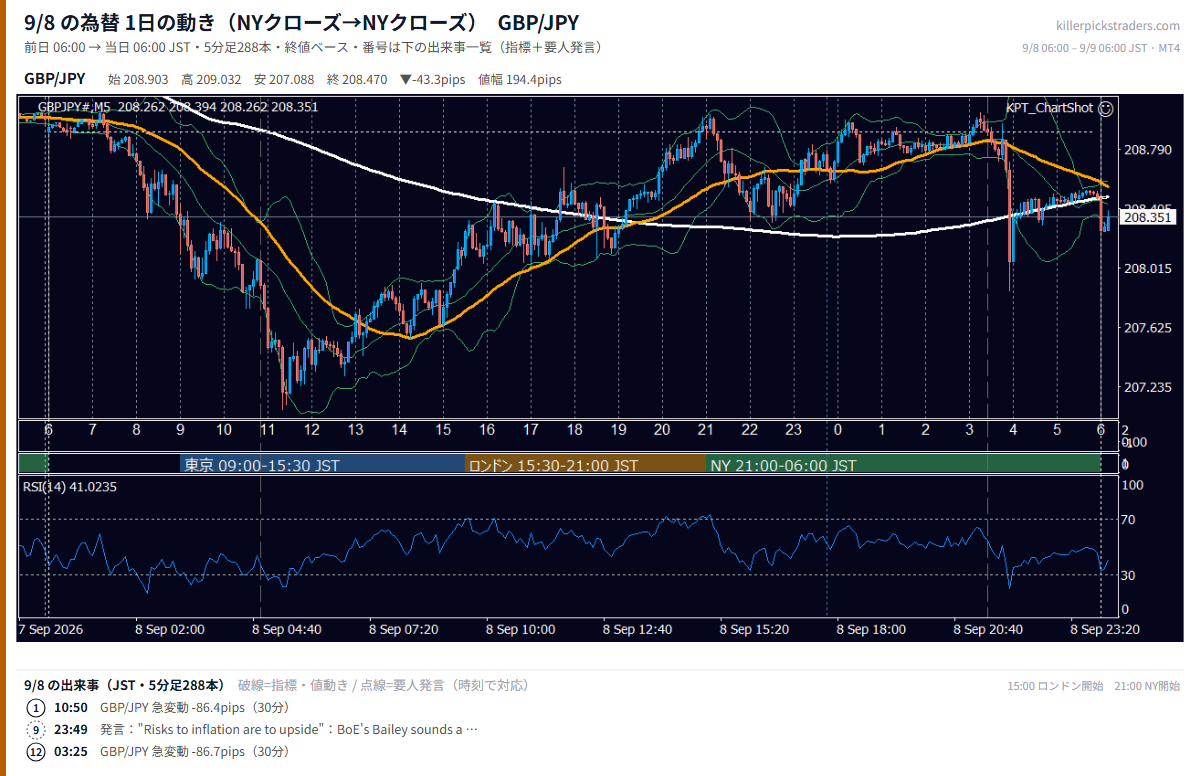Click the high value '高 209.032'
Viewport: 1200px width, 776px height.
(x=211, y=80)
